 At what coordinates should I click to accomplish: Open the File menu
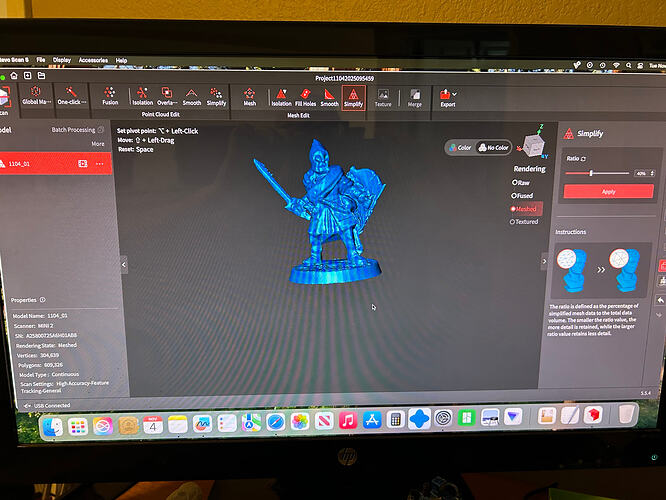click(41, 60)
